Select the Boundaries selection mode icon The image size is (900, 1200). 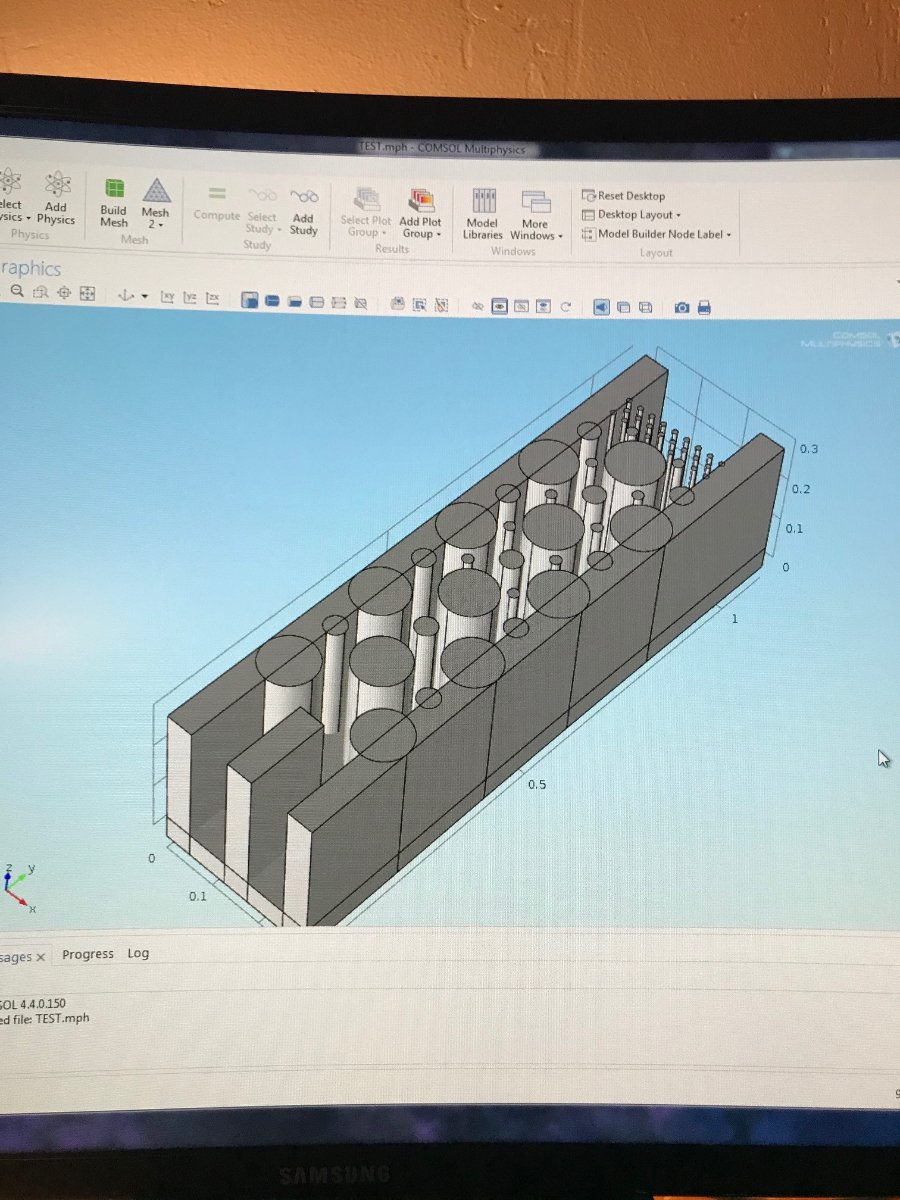[x=292, y=301]
